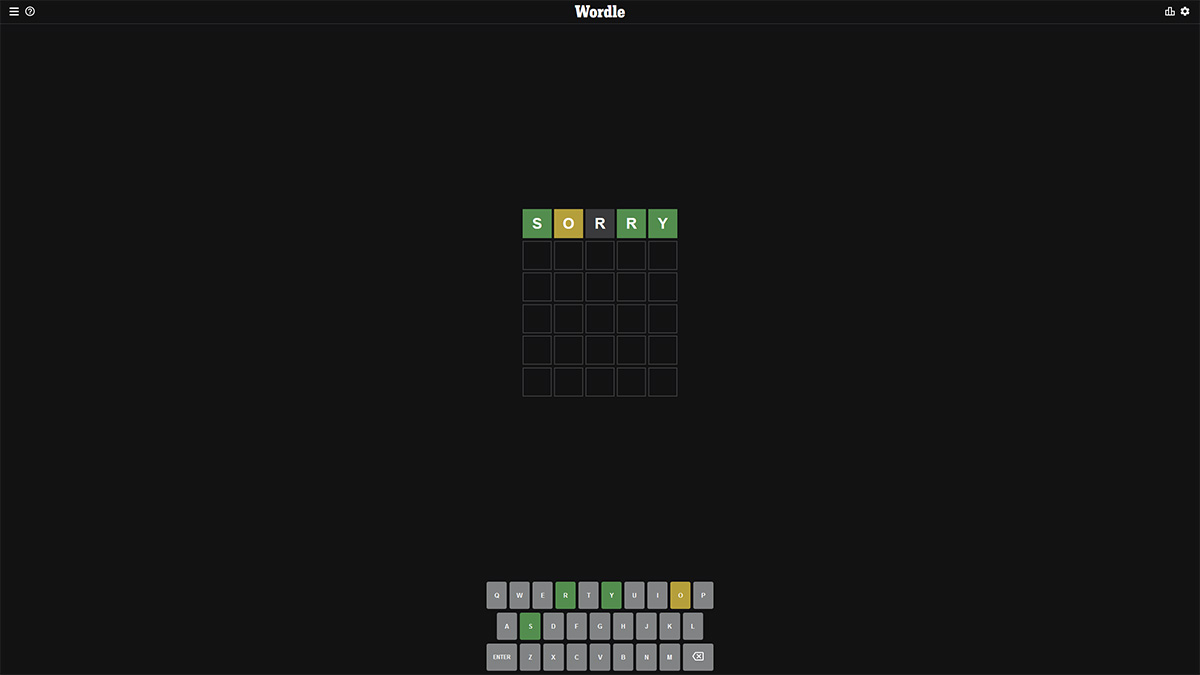
Task: Click the green S tile in first guess
Action: point(537,224)
